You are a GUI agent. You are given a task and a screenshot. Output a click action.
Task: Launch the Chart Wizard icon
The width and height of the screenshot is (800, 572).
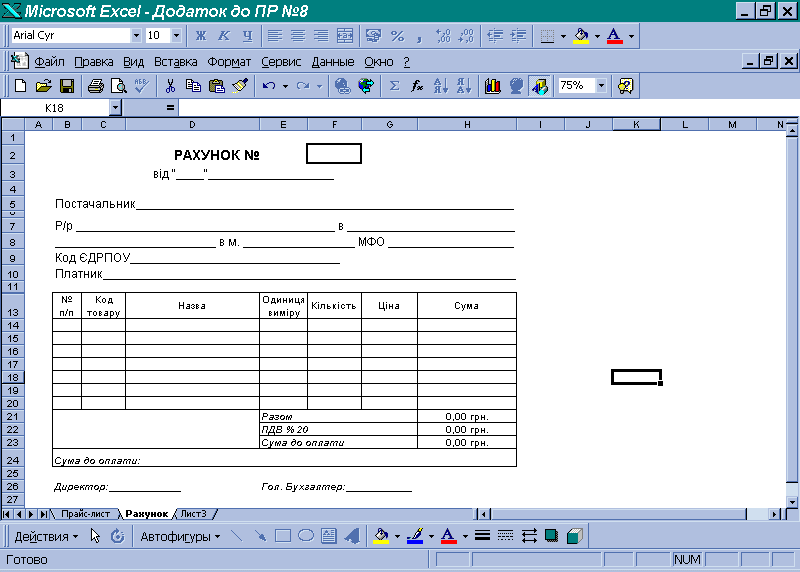[493, 86]
